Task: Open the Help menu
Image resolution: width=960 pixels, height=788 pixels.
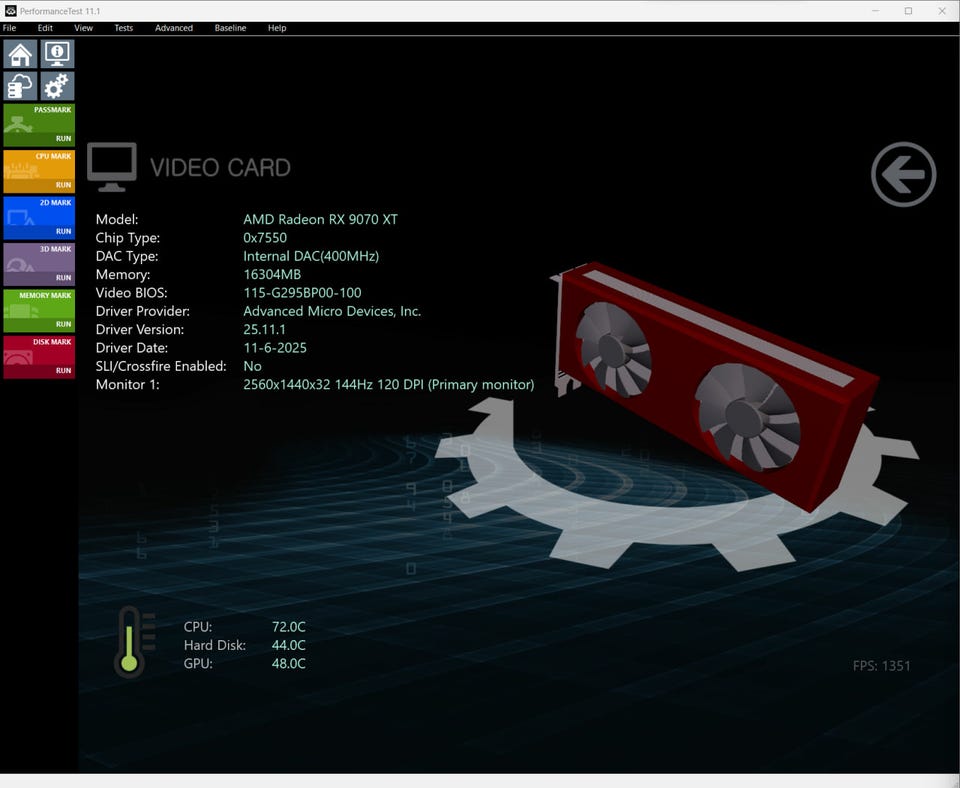Action: pos(277,28)
